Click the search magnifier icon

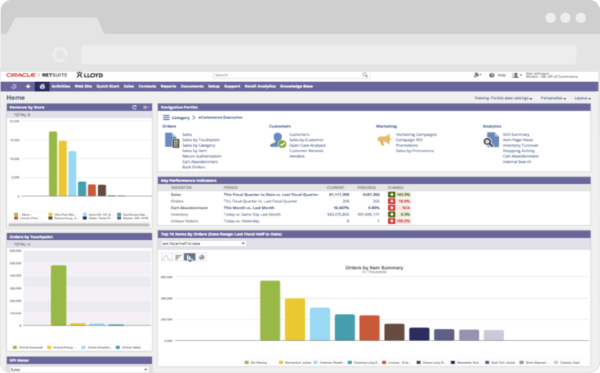tap(365, 75)
